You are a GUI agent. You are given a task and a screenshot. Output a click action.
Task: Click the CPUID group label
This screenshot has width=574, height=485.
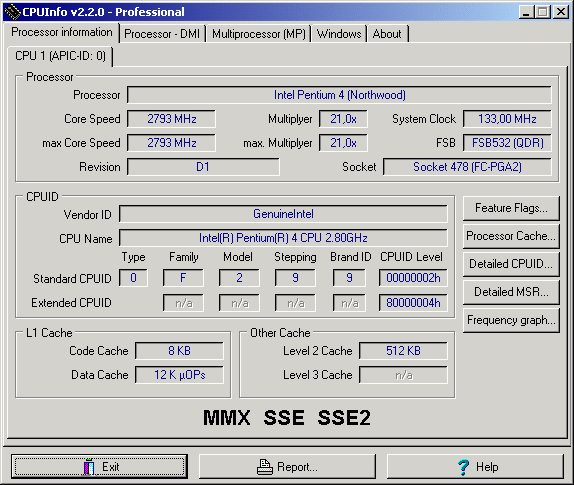coord(42,197)
